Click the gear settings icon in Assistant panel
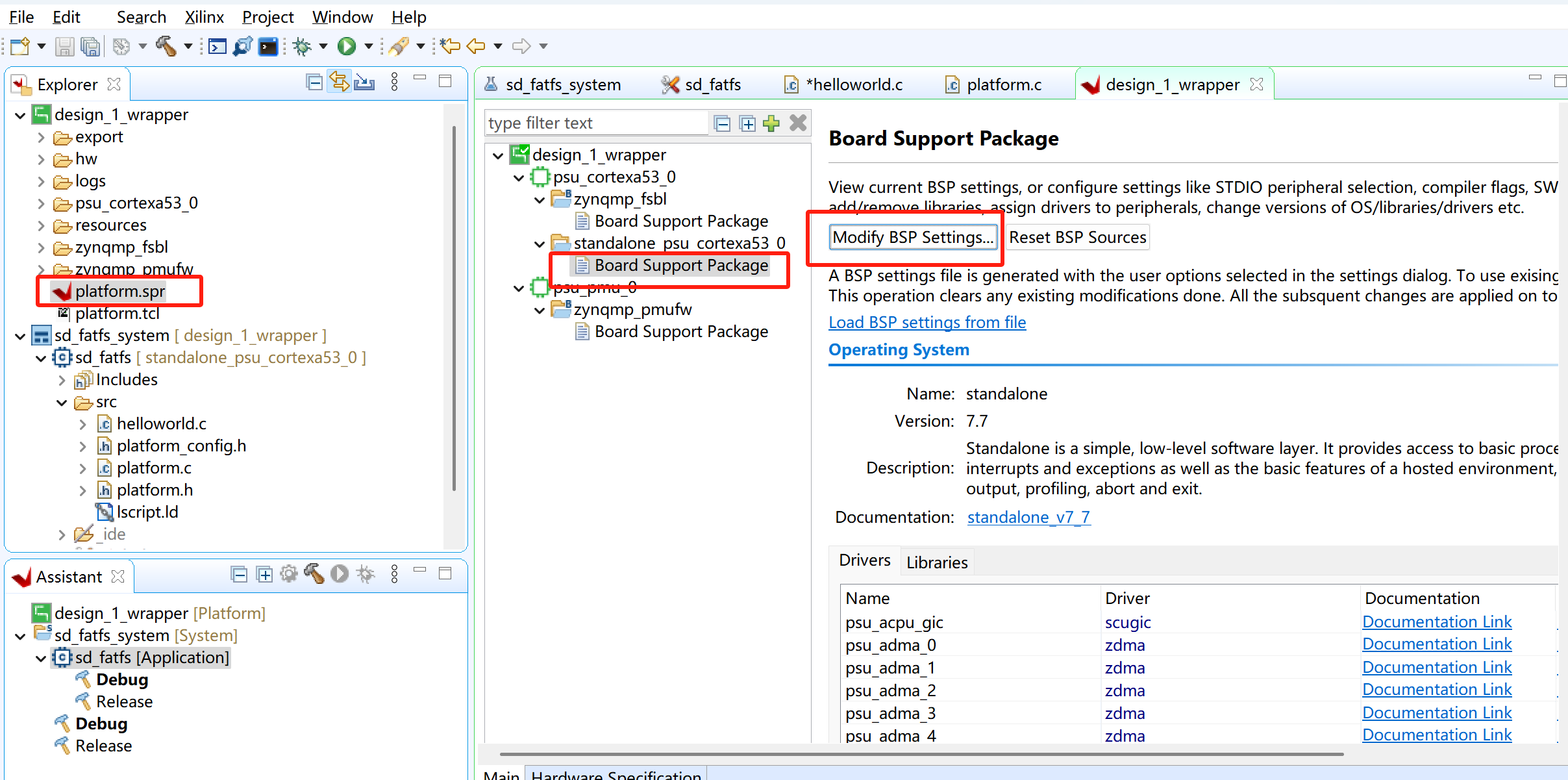 (x=289, y=574)
